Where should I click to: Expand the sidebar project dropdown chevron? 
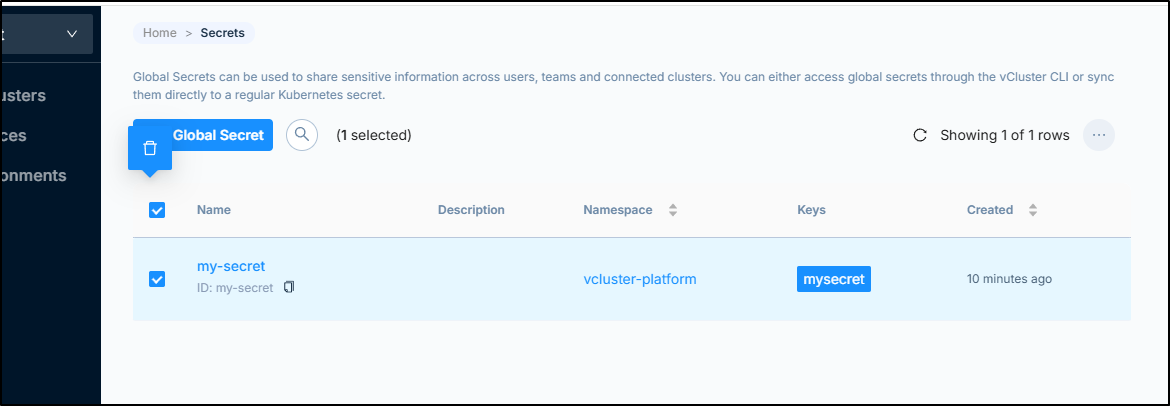click(72, 34)
